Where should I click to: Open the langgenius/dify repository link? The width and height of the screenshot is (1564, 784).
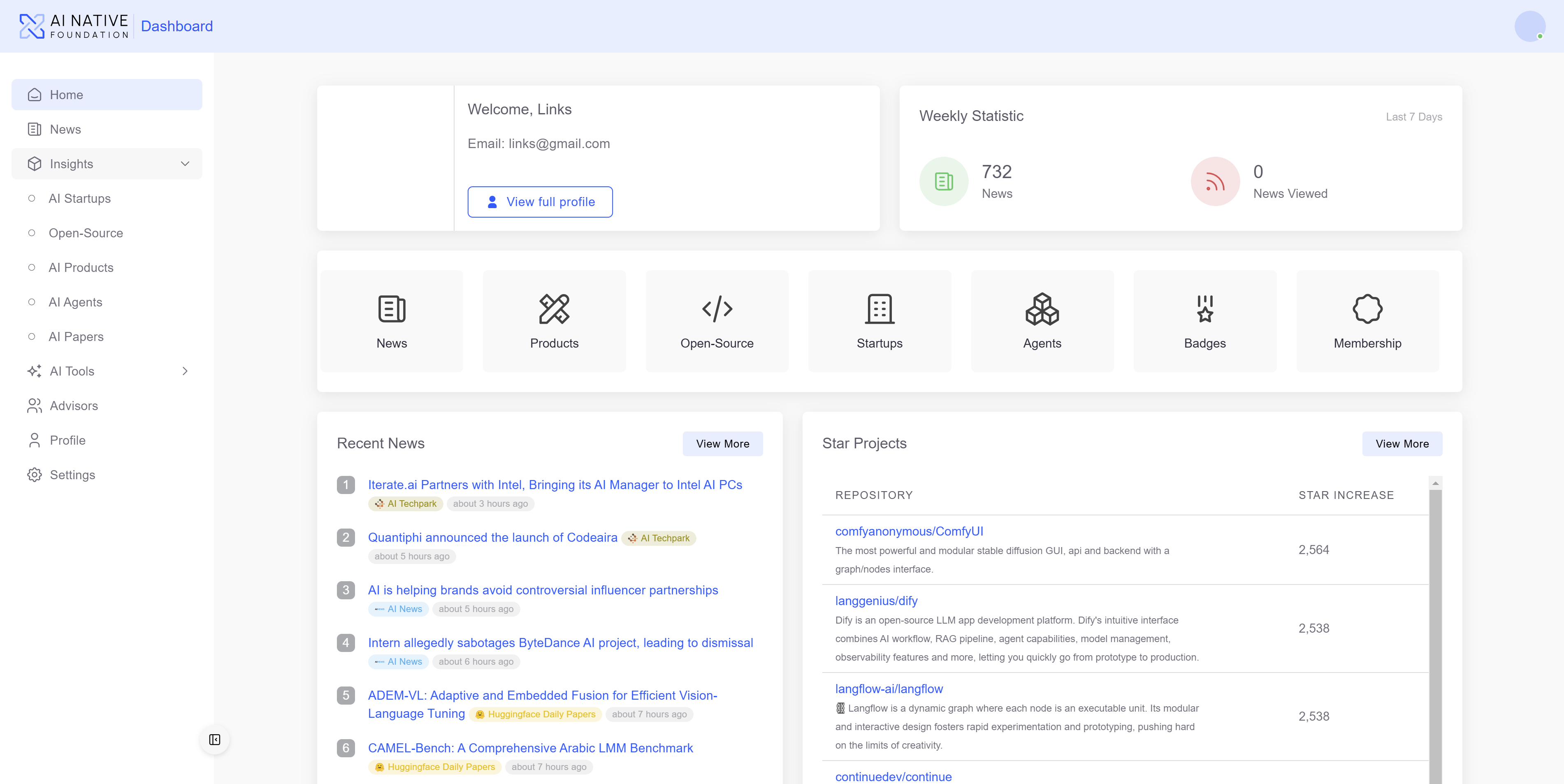876,601
